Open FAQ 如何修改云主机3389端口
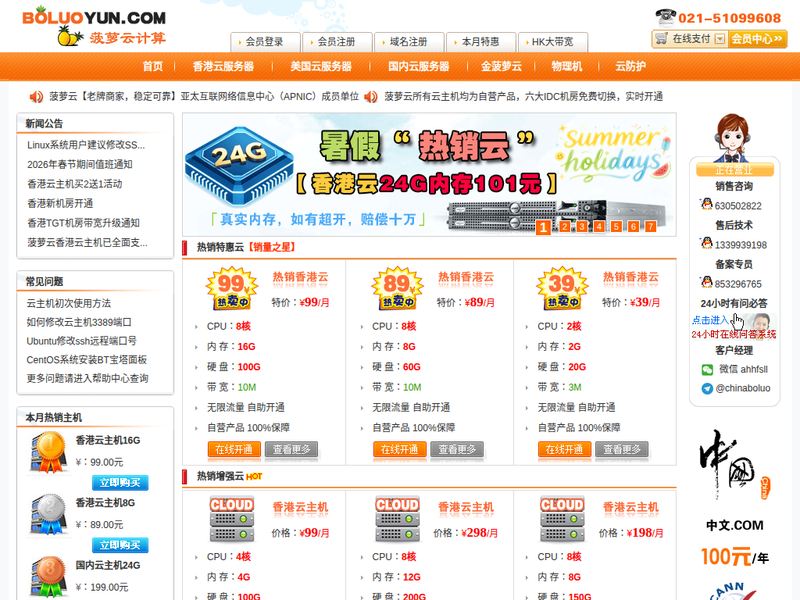Screen dimensions: 800x600 [79, 322]
